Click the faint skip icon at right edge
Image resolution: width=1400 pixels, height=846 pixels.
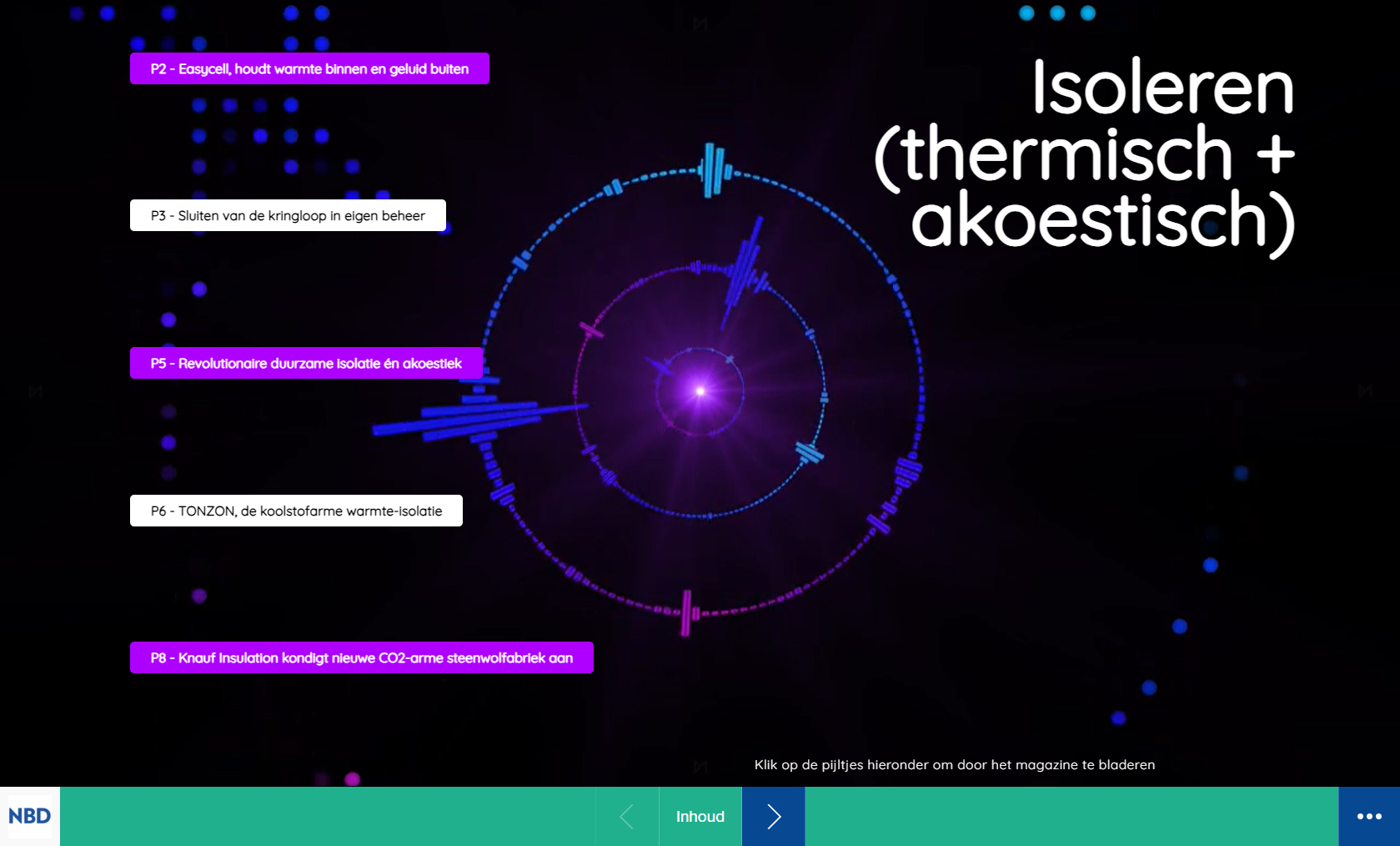(x=1364, y=391)
